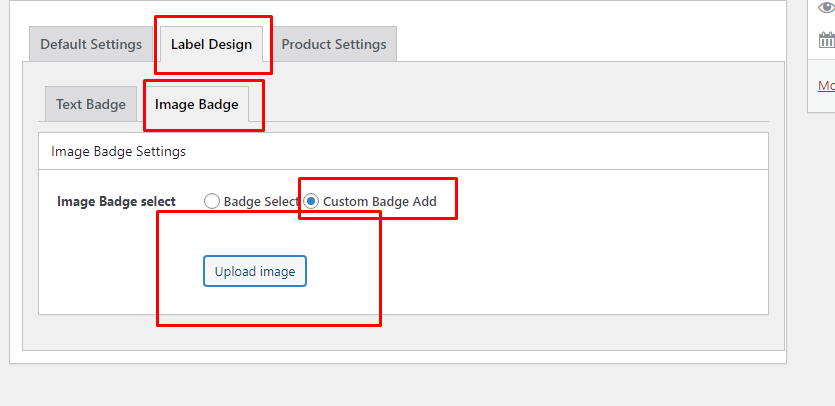Click the 'Design' word in Label Design tab
The image size is (835, 406).
[x=230, y=44]
